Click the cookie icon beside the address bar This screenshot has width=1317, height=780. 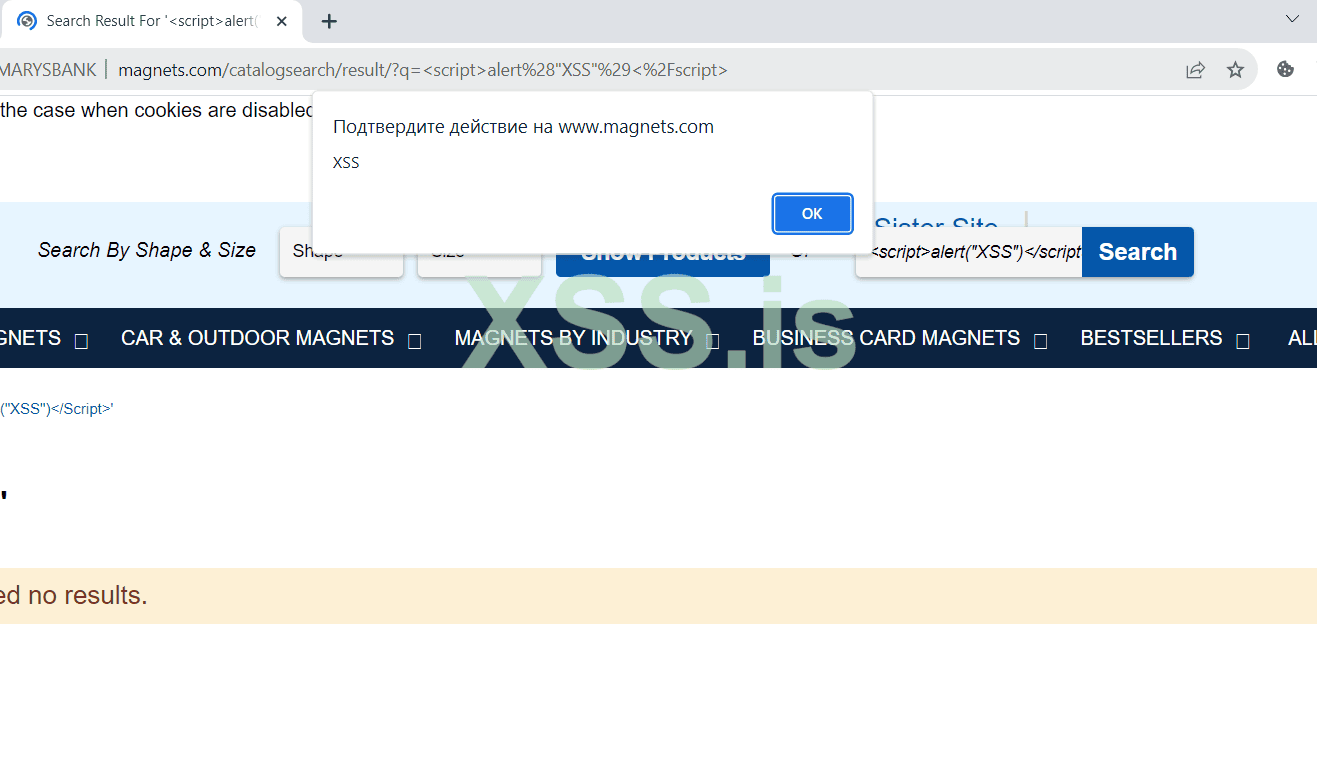(1285, 69)
